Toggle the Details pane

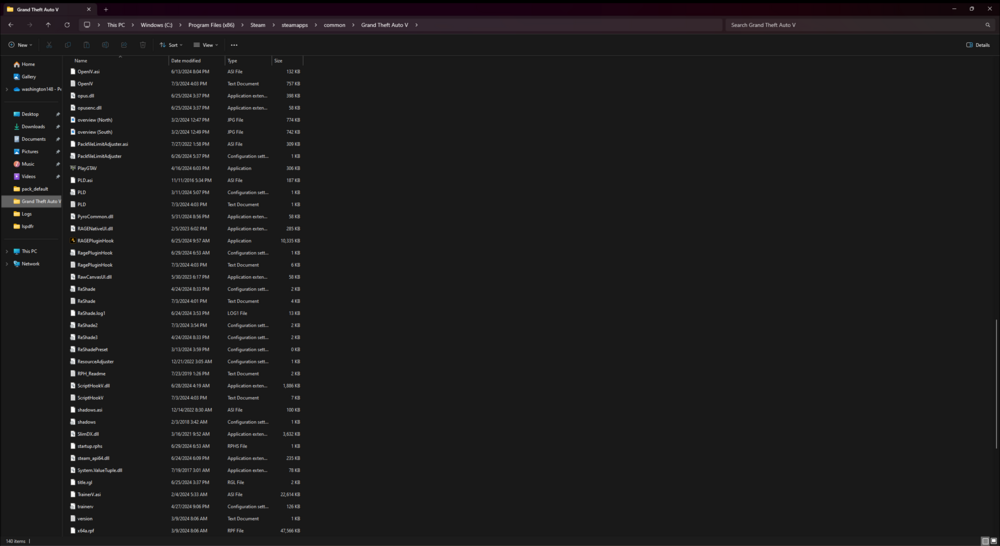[978, 45]
